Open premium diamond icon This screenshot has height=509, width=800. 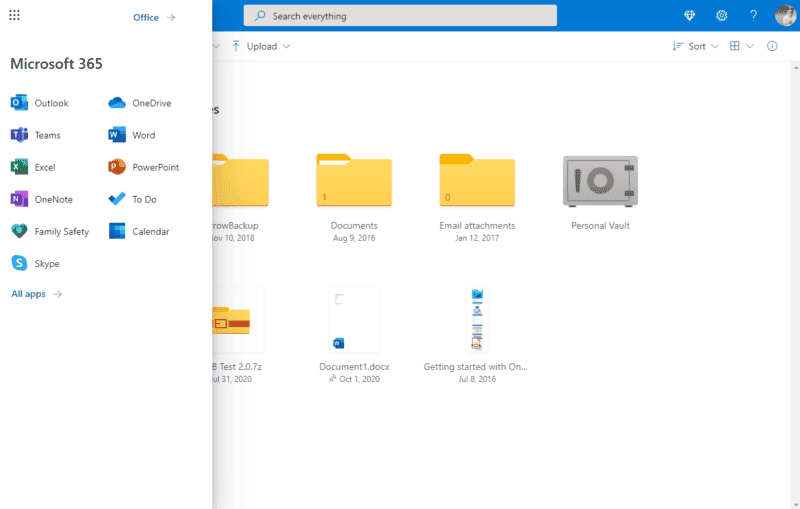689,16
